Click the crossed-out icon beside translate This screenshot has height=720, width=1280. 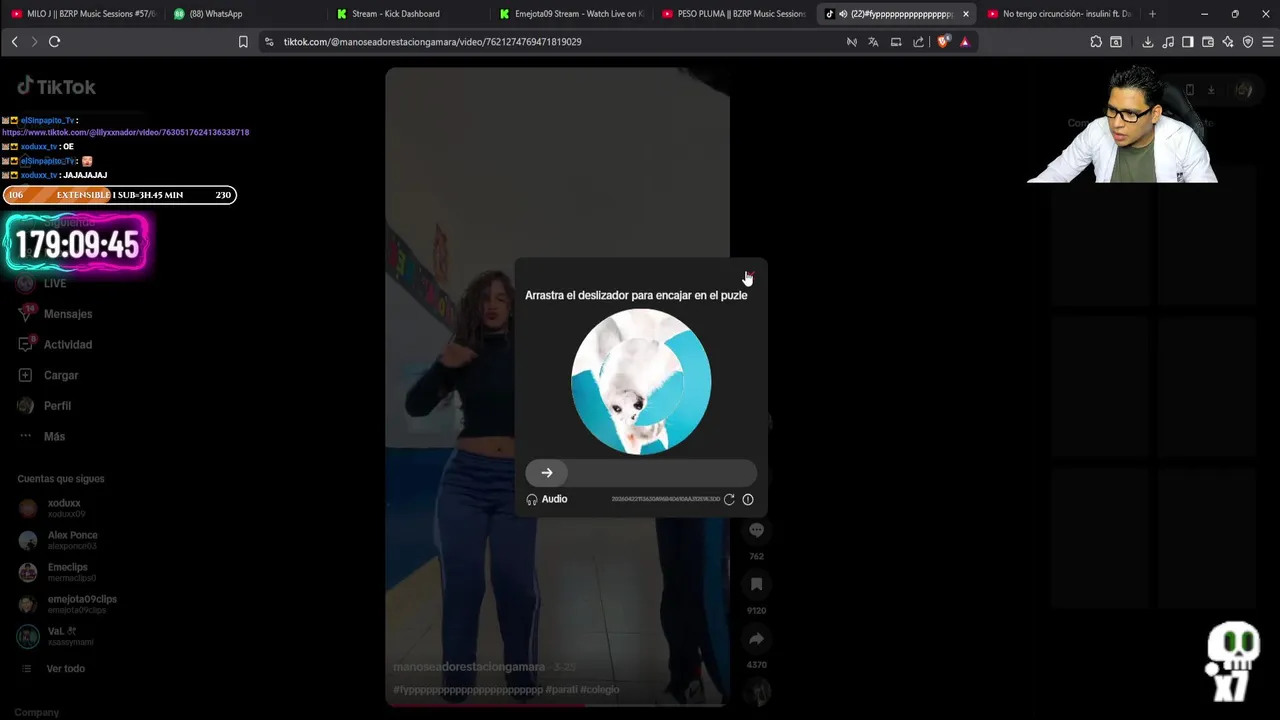tap(852, 42)
